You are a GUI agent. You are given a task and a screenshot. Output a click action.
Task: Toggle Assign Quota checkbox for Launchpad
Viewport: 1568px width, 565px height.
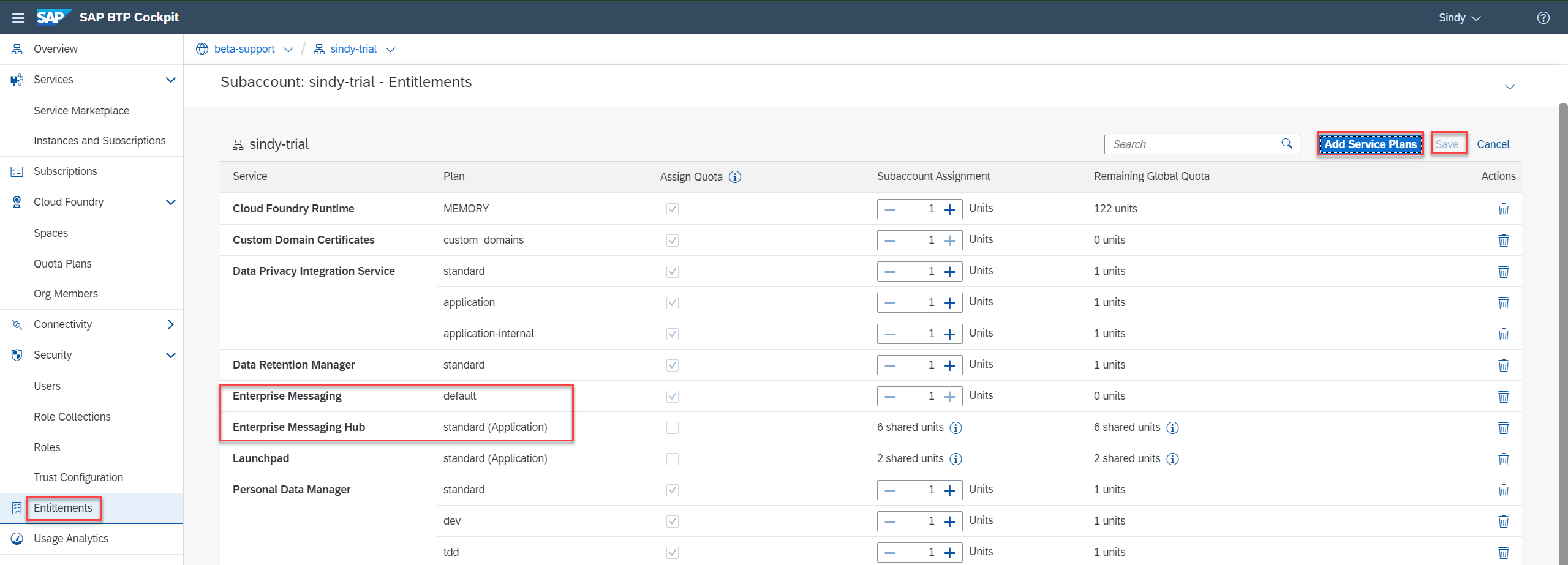pyautogui.click(x=673, y=459)
